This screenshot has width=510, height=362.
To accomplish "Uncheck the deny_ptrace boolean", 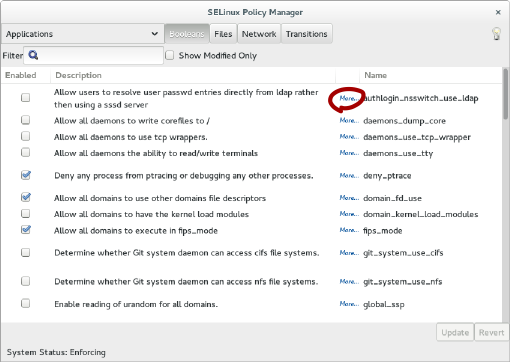I will coord(25,175).
